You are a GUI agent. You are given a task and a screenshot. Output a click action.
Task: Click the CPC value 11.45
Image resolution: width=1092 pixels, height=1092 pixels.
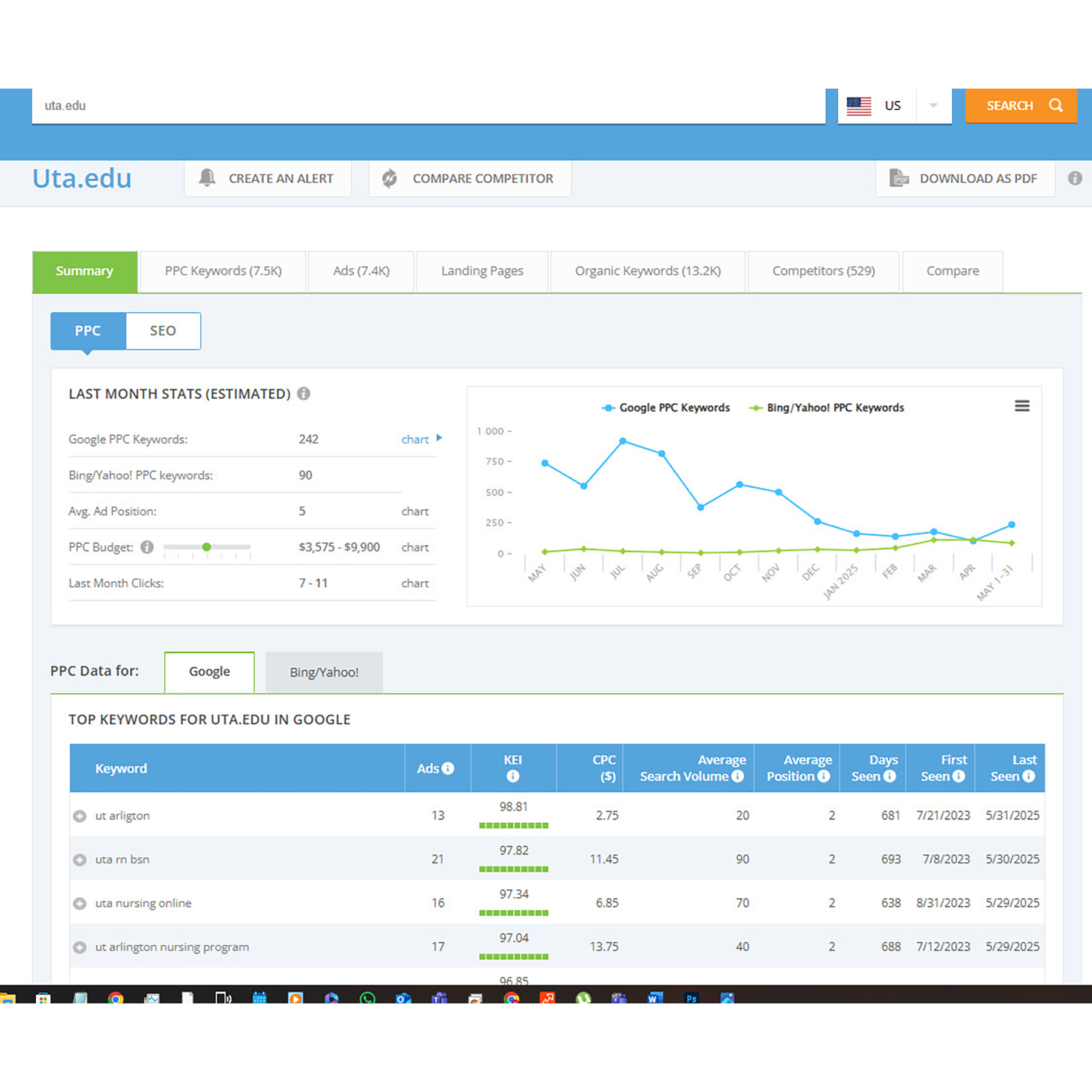click(x=604, y=860)
